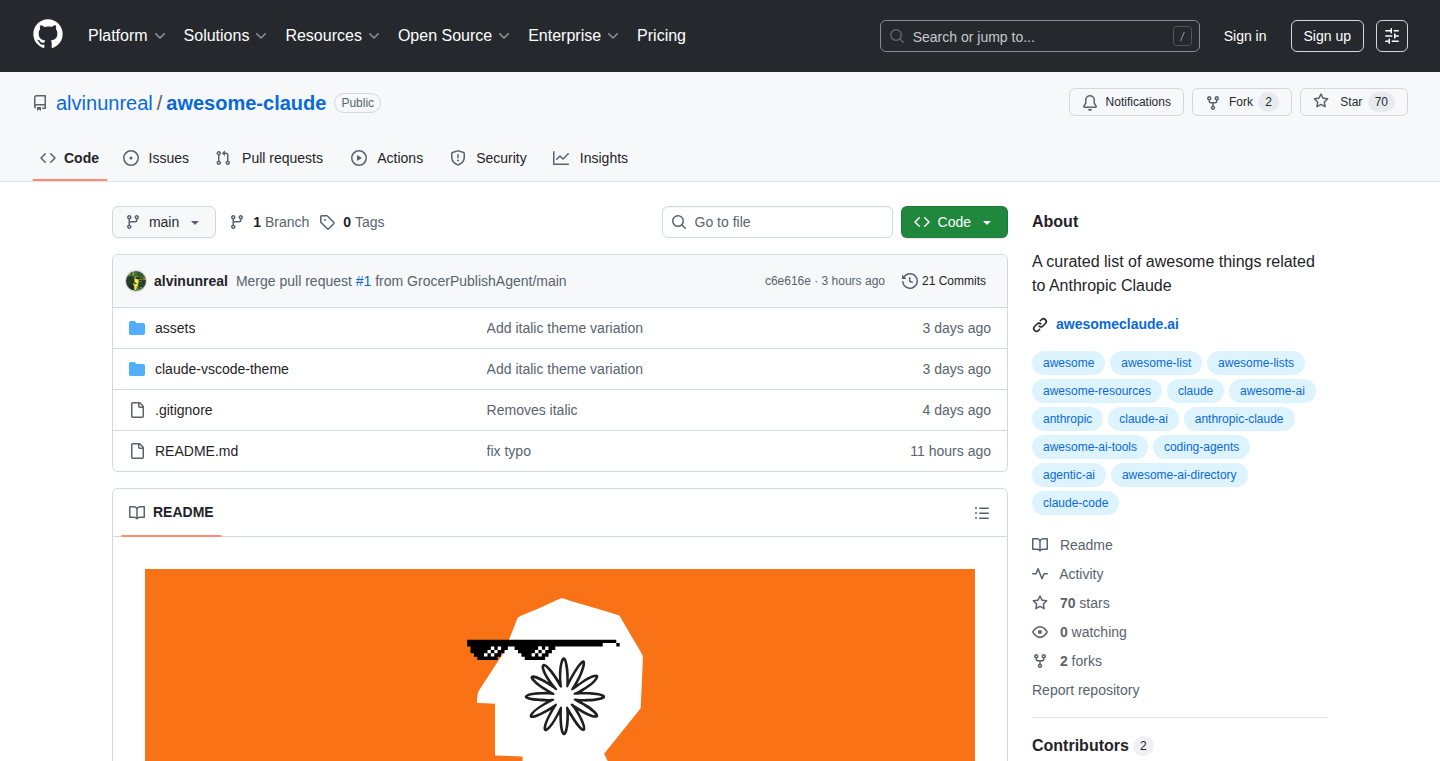Star the awesome-claude repository
Viewport: 1440px width, 761px height.
(1354, 102)
